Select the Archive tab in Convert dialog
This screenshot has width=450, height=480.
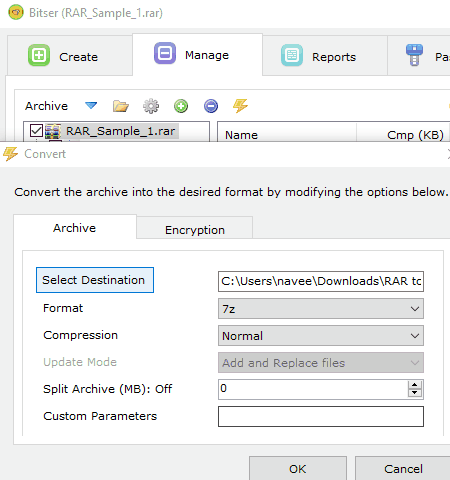(x=75, y=228)
